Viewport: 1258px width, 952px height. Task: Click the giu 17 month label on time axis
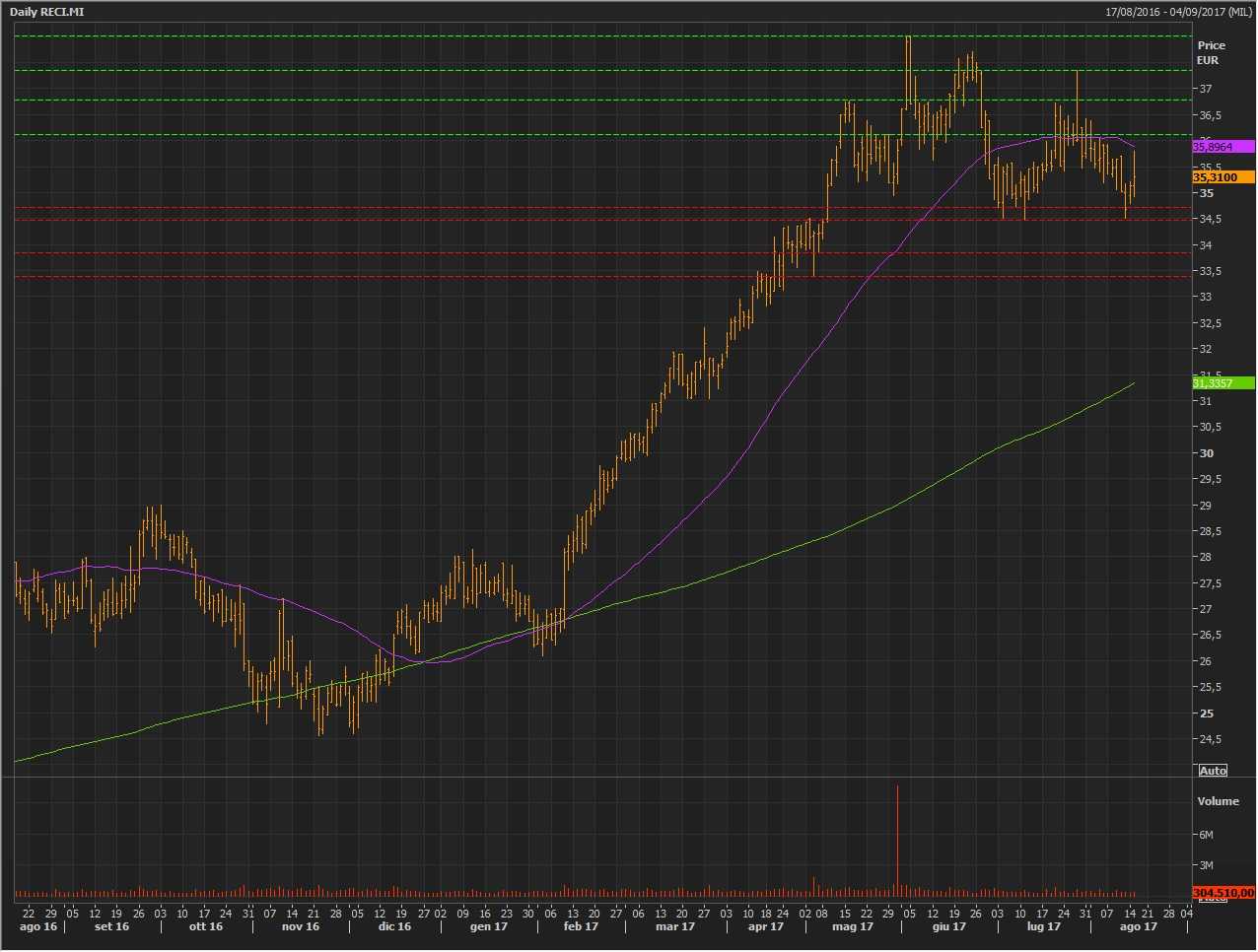[948, 926]
